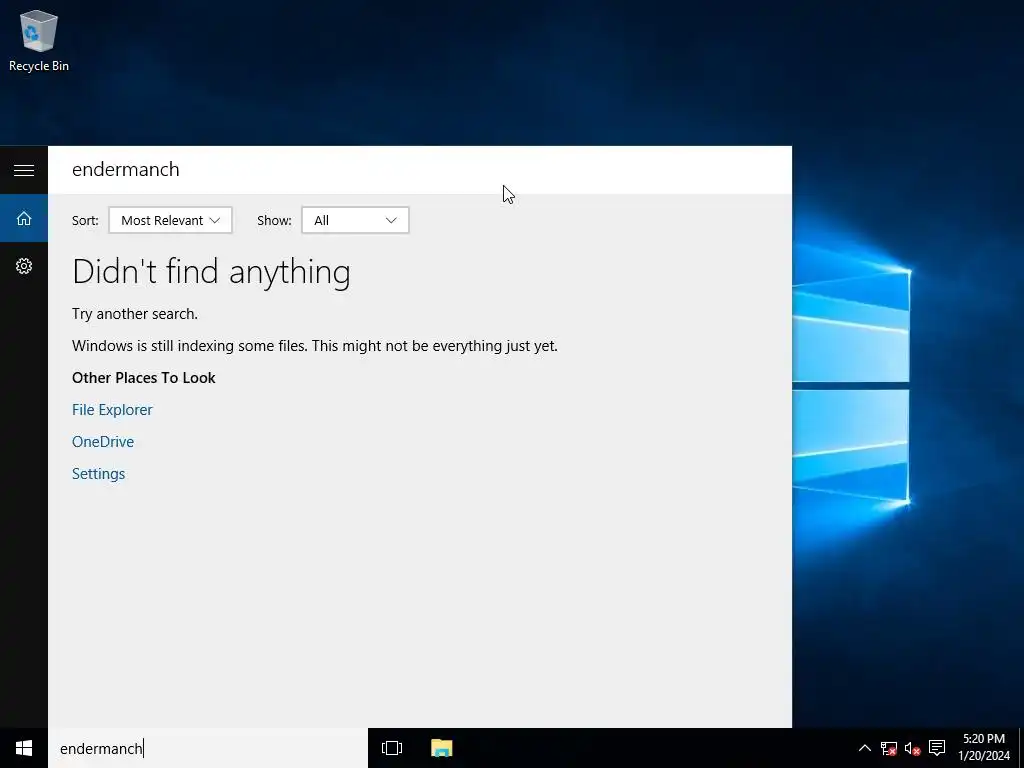The height and width of the screenshot is (768, 1024).
Task: Click the Other Places To Look heading
Action: 144,377
